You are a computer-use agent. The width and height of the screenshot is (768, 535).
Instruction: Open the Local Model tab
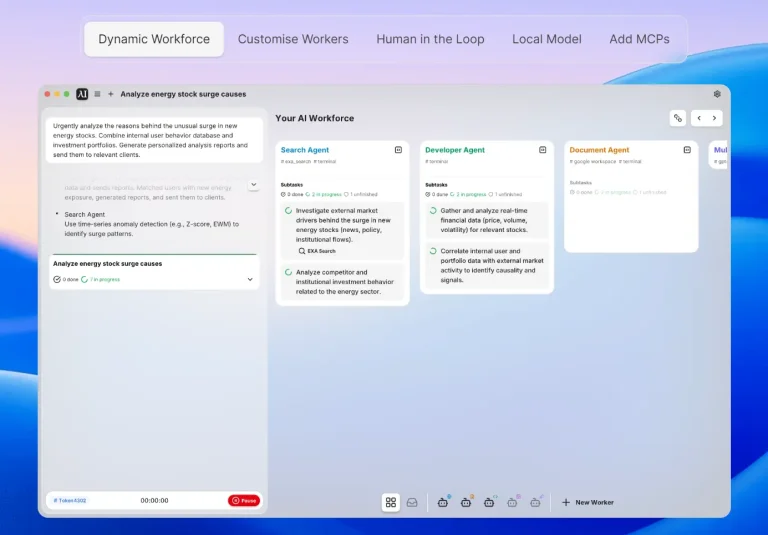click(547, 39)
